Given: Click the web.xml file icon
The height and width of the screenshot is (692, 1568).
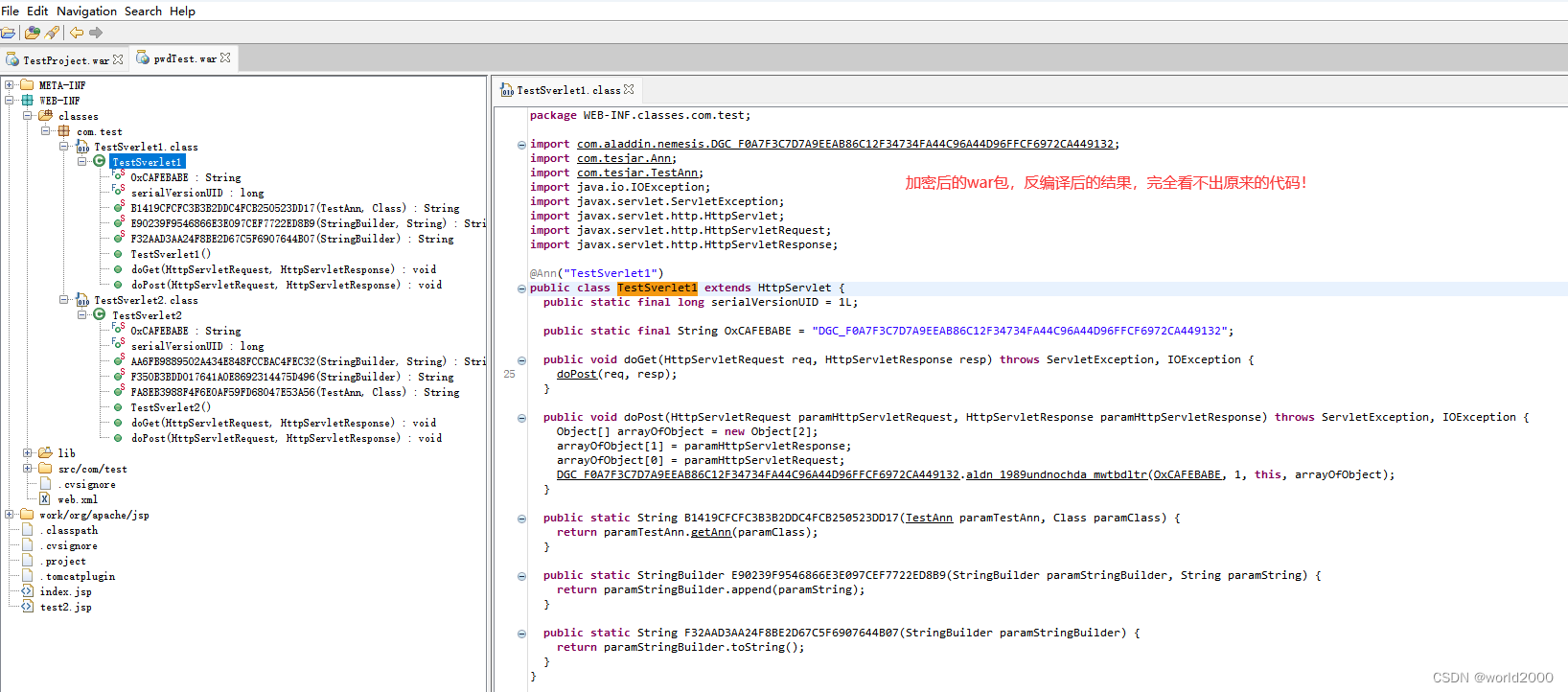Looking at the screenshot, I should pyautogui.click(x=45, y=498).
